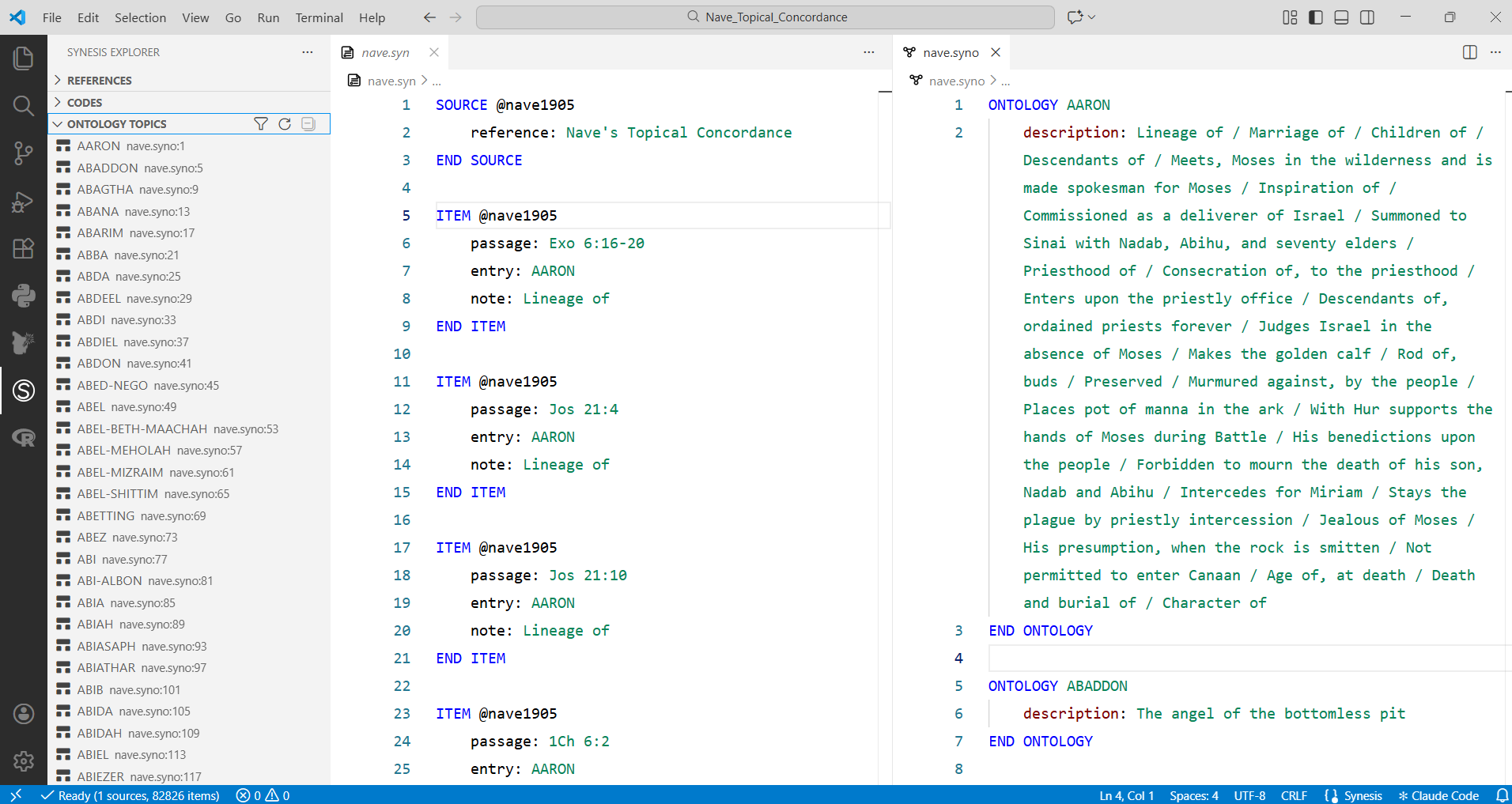Open Source Control view
The height and width of the screenshot is (804, 1512).
click(24, 153)
